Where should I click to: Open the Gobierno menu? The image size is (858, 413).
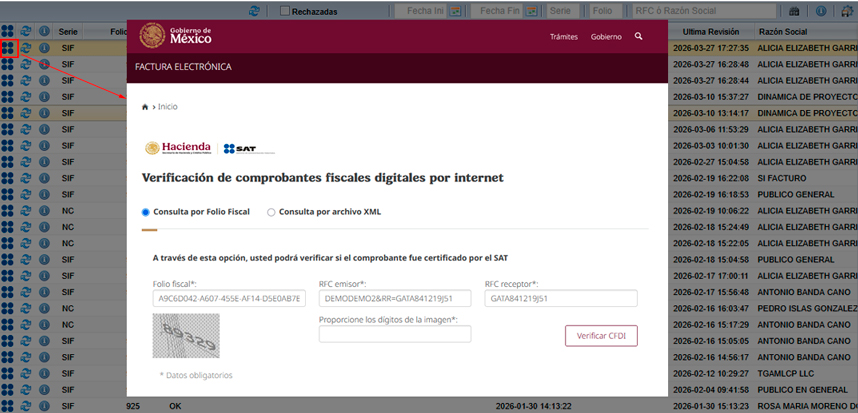point(605,36)
